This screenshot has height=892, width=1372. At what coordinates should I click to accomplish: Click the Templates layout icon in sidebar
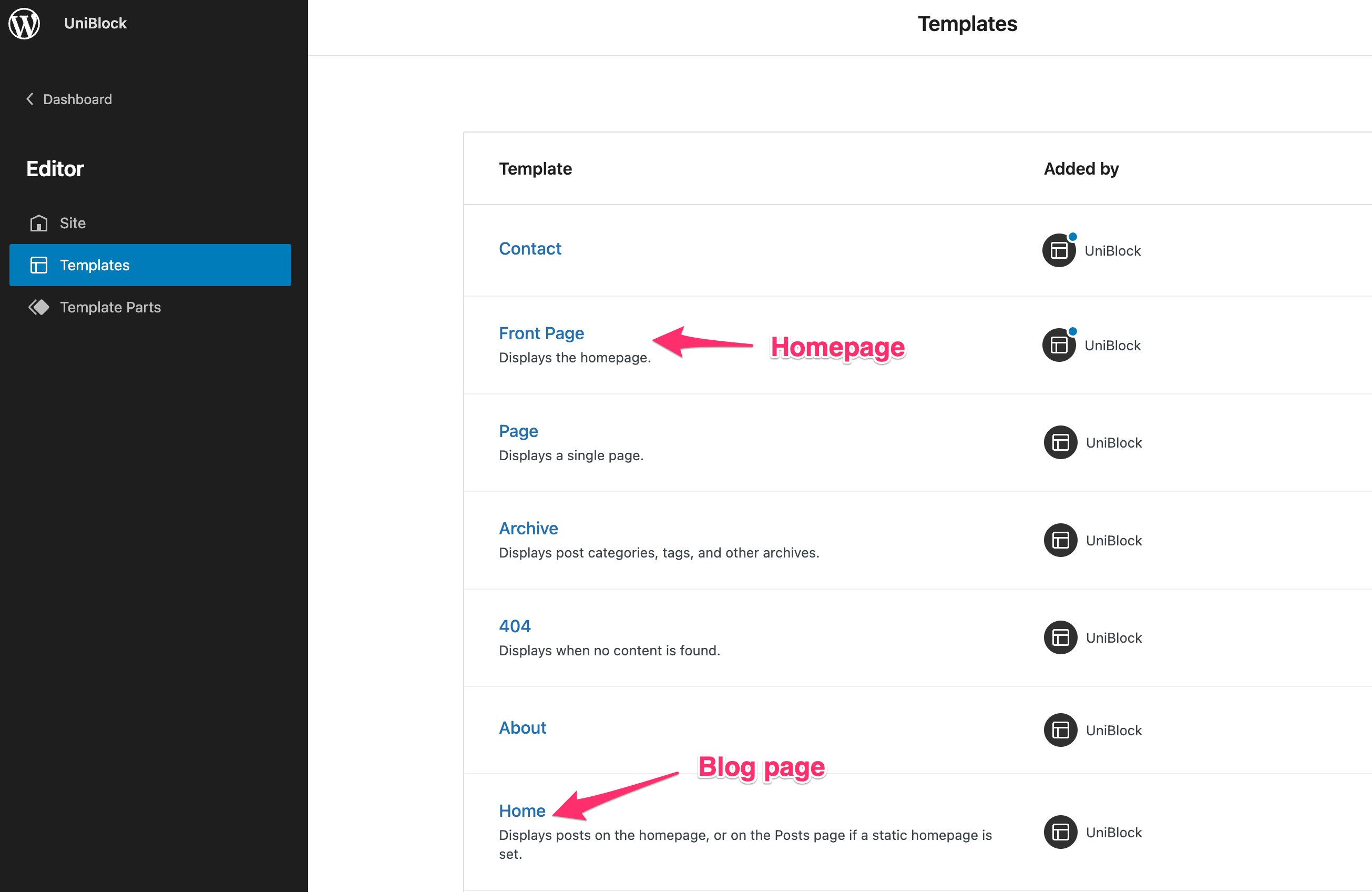[38, 265]
